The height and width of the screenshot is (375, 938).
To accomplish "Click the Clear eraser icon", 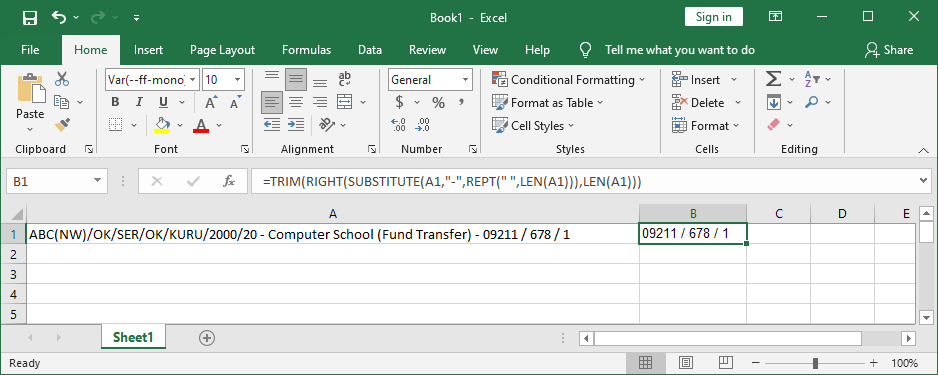I will 773,125.
